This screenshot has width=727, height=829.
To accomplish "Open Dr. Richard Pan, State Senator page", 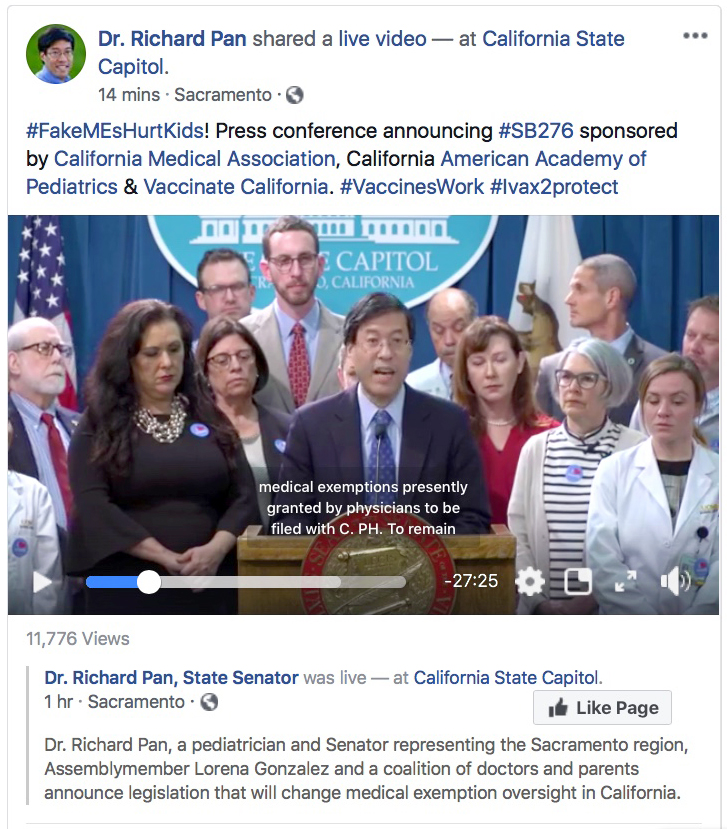I will [x=171, y=677].
